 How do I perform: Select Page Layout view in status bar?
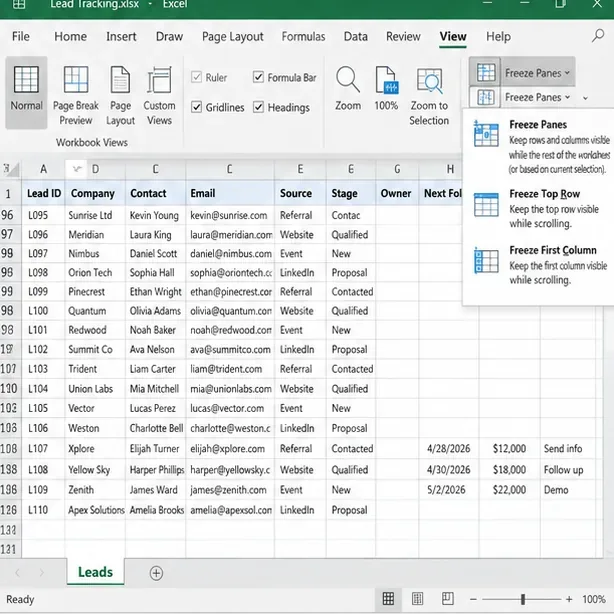[x=417, y=598]
